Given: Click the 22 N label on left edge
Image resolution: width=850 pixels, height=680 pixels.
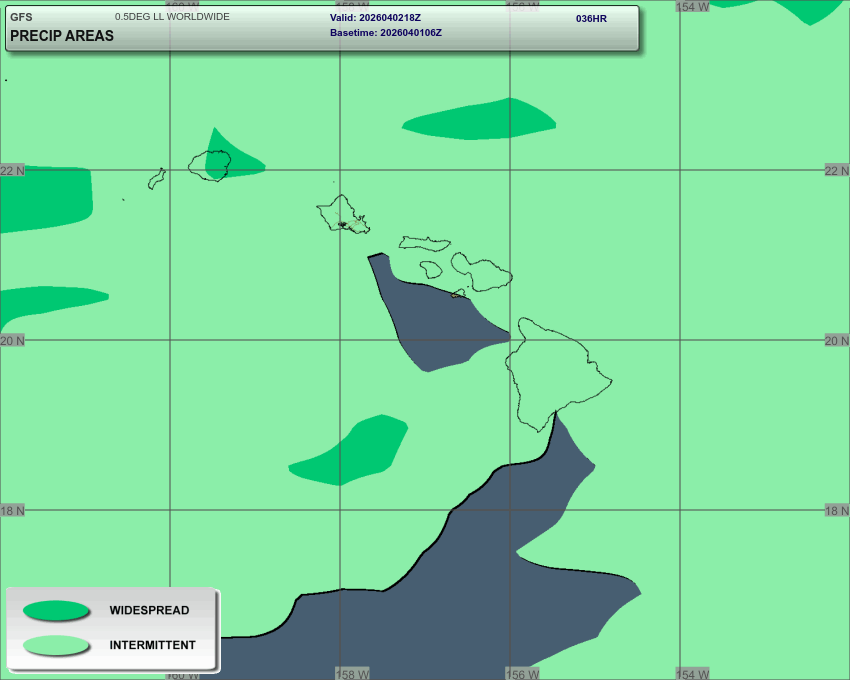Looking at the screenshot, I should pyautogui.click(x=12, y=170).
